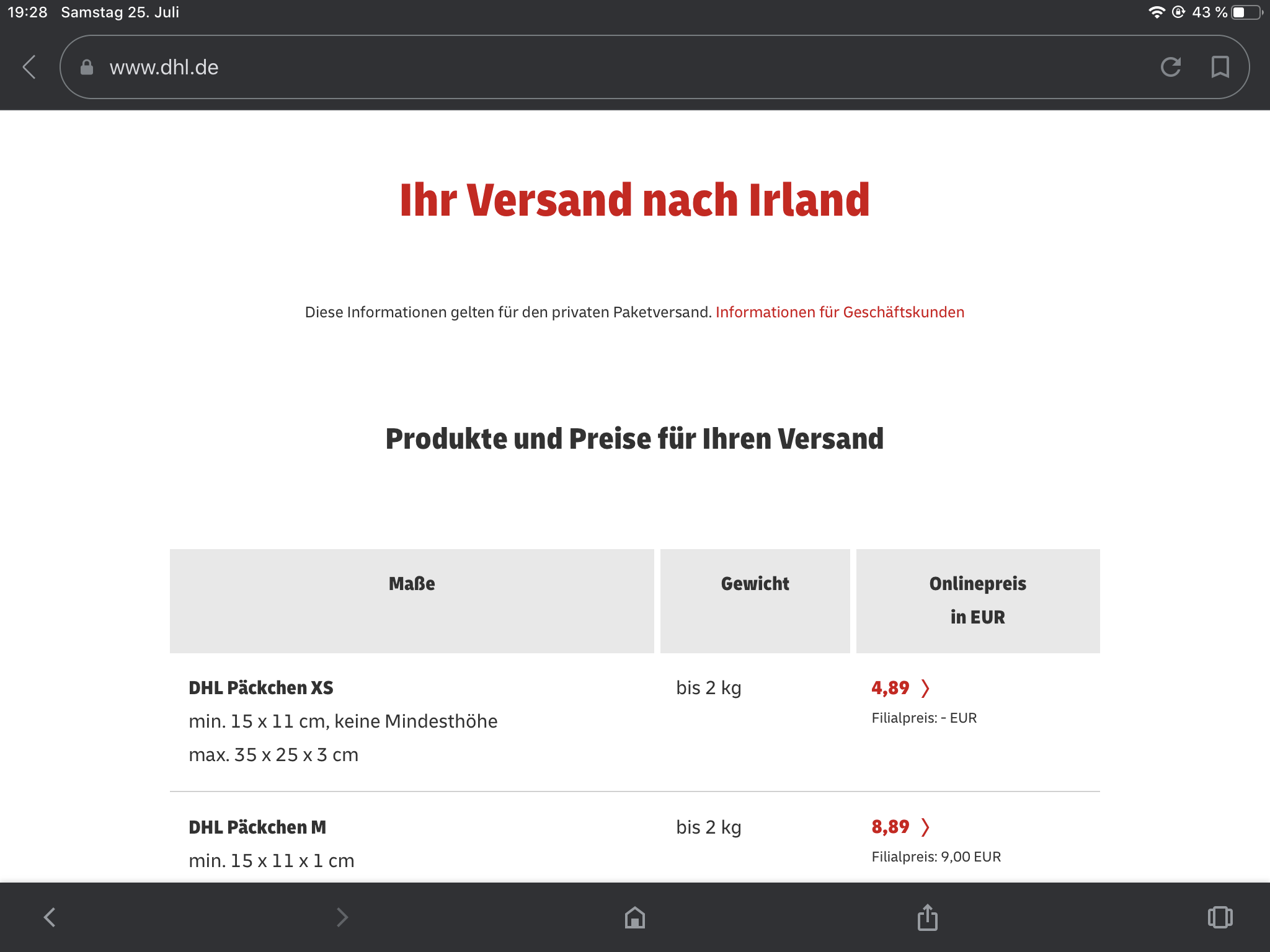Click 'Produkte und Preise für Ihren Versand' heading
The height and width of the screenshot is (952, 1270).
coord(635,439)
